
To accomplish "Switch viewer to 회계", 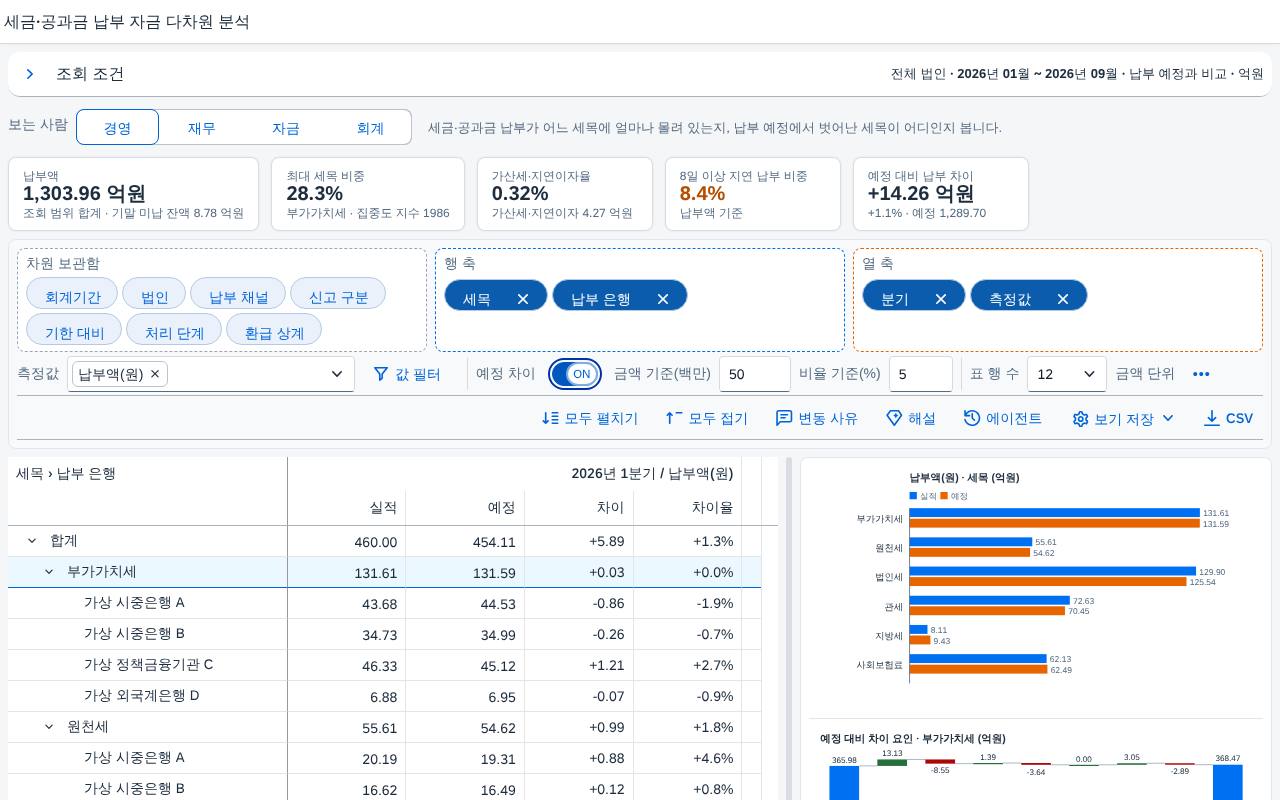I will pyautogui.click(x=370, y=127).
